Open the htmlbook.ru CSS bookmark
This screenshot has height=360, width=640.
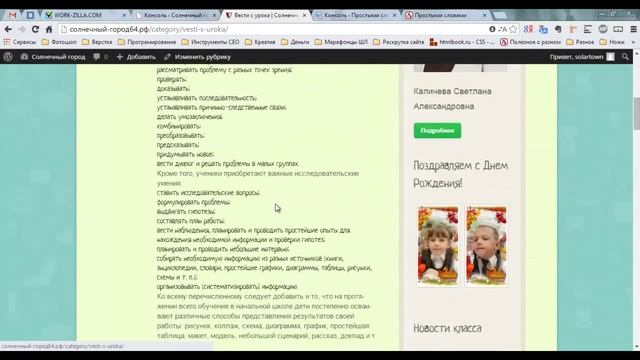pos(462,42)
